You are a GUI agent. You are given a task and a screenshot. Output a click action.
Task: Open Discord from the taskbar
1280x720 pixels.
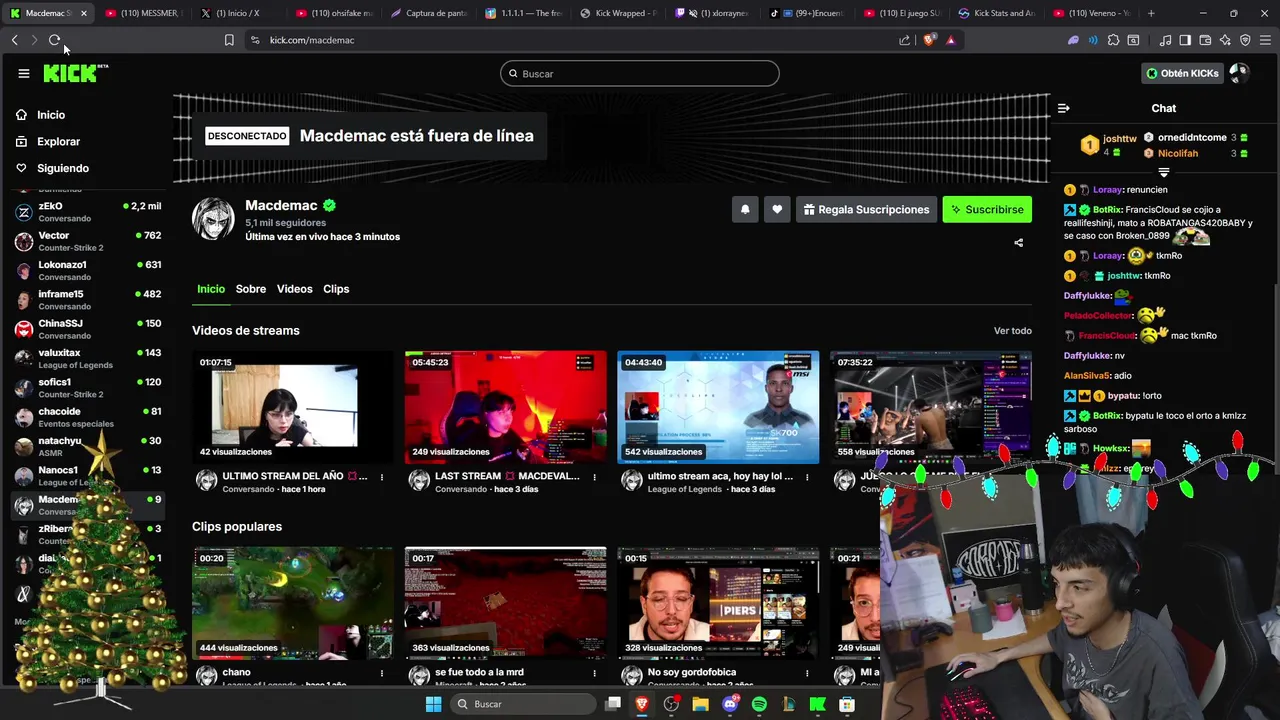pos(730,704)
